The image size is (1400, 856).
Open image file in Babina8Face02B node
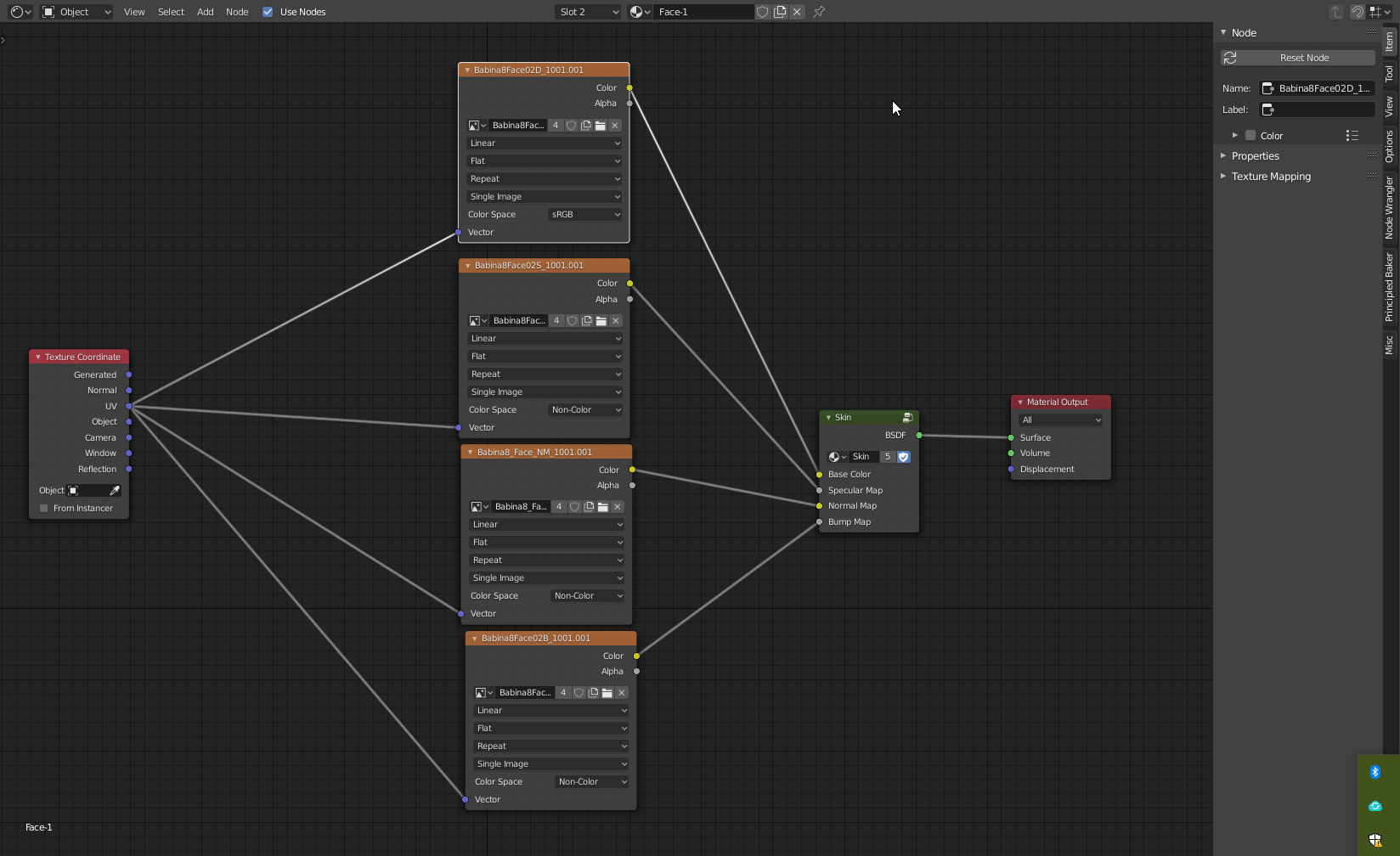click(x=607, y=693)
